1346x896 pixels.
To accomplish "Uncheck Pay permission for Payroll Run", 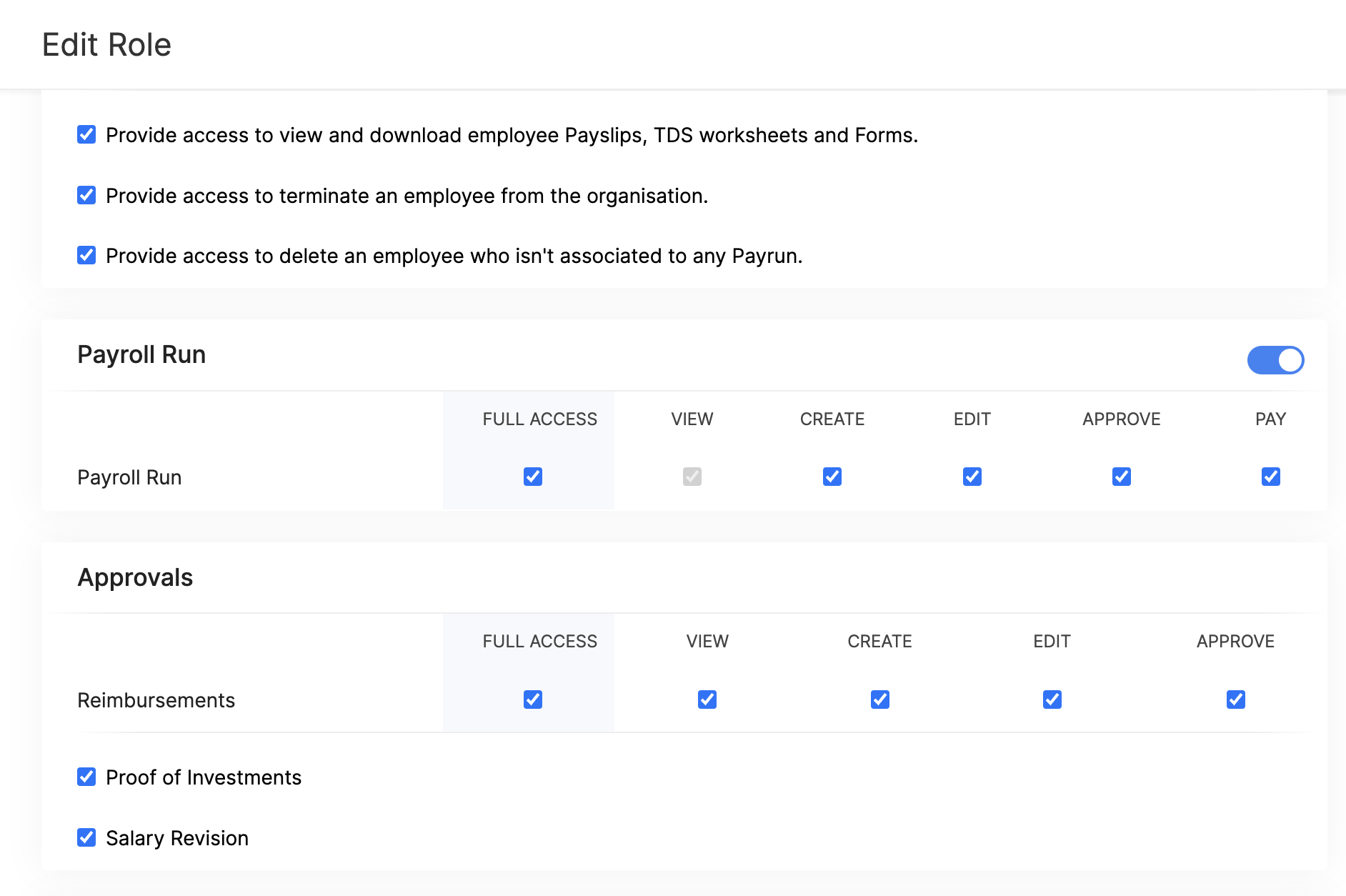I will [1271, 477].
